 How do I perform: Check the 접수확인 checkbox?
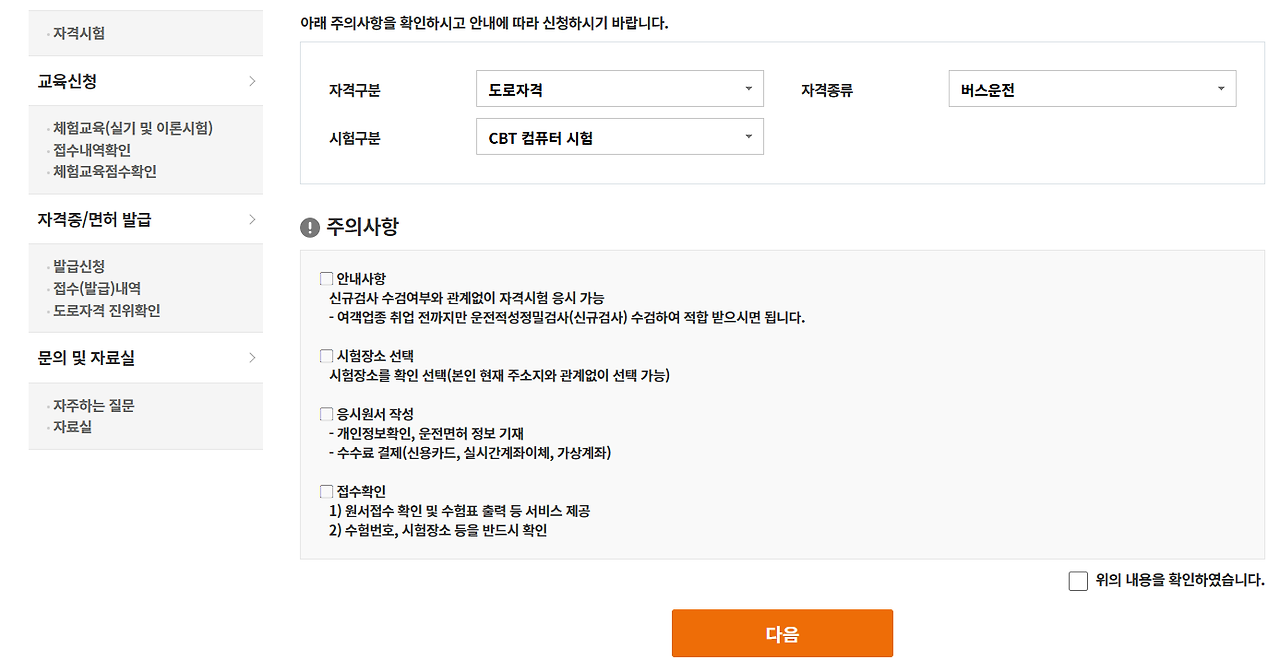[x=325, y=491]
